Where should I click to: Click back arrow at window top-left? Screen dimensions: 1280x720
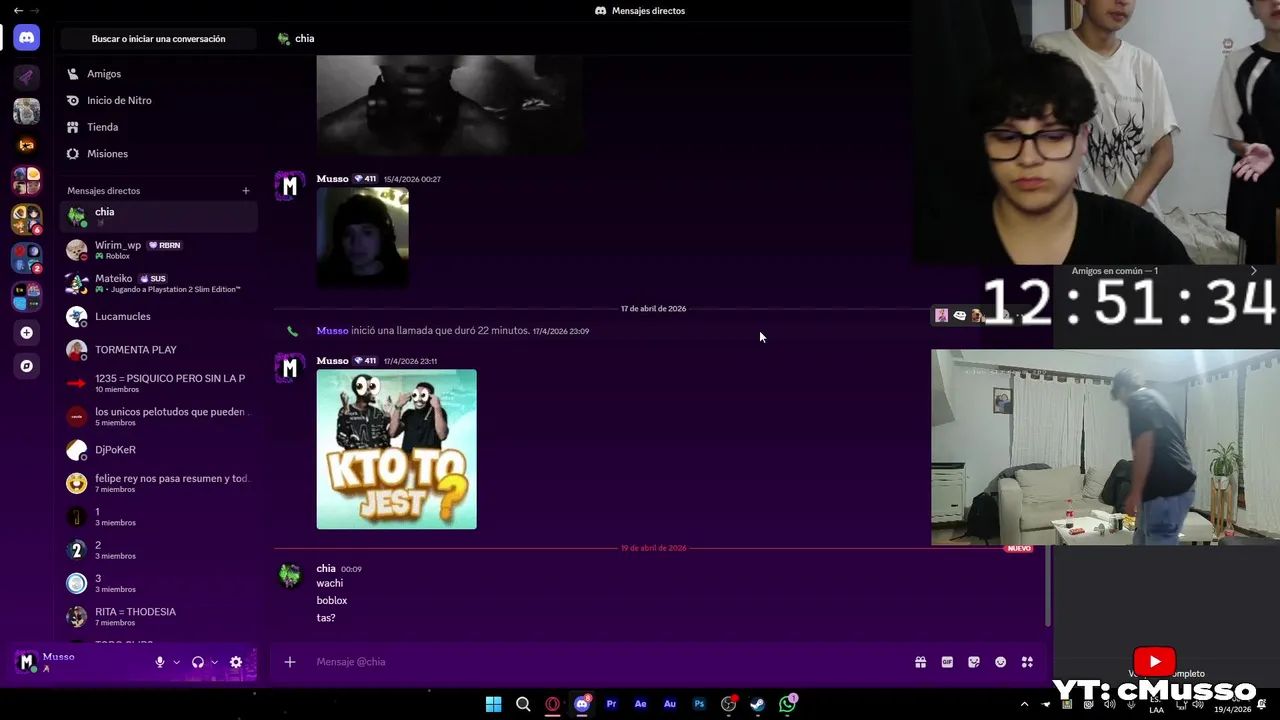coord(18,10)
